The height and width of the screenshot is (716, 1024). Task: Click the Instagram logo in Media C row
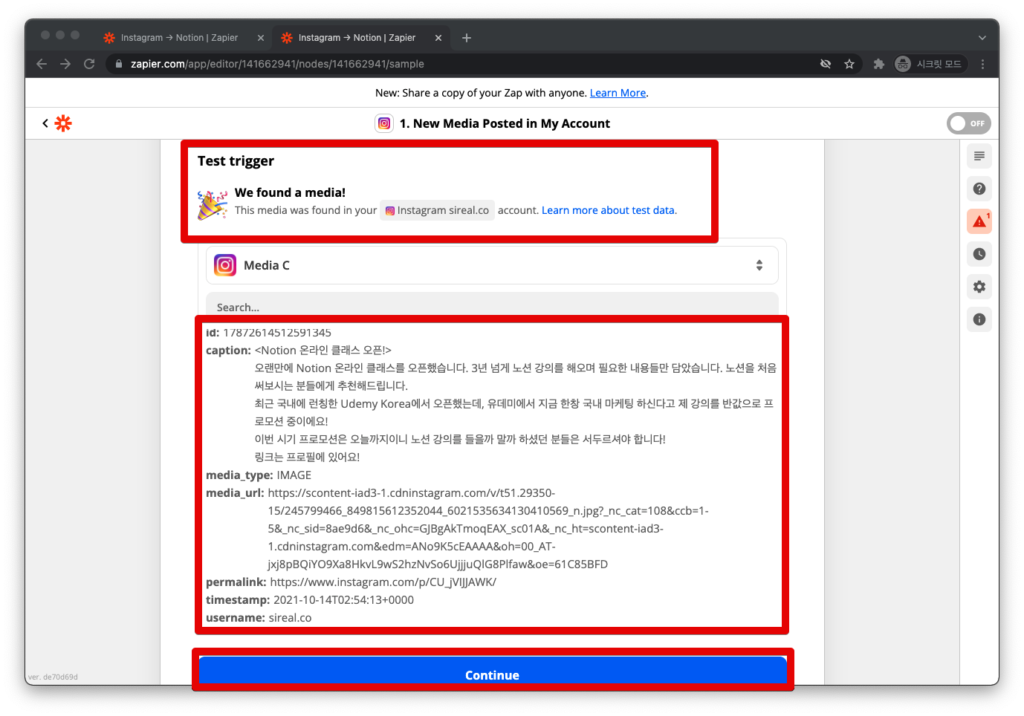225,265
